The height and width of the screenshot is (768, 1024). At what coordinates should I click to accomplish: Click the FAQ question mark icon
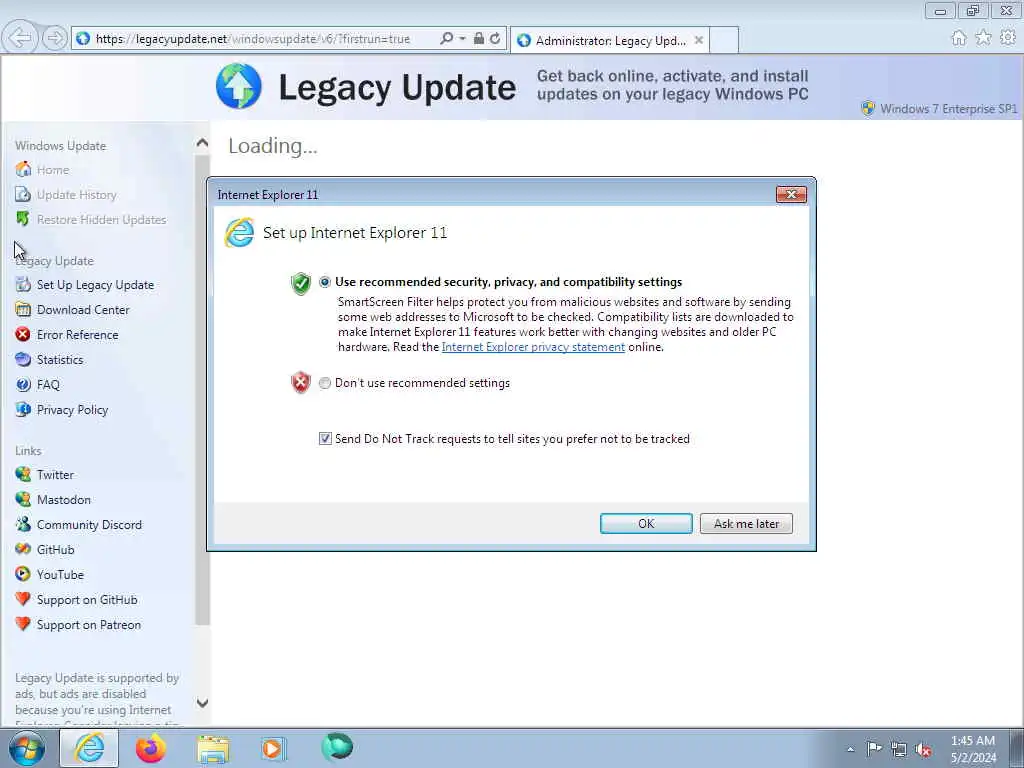click(23, 385)
